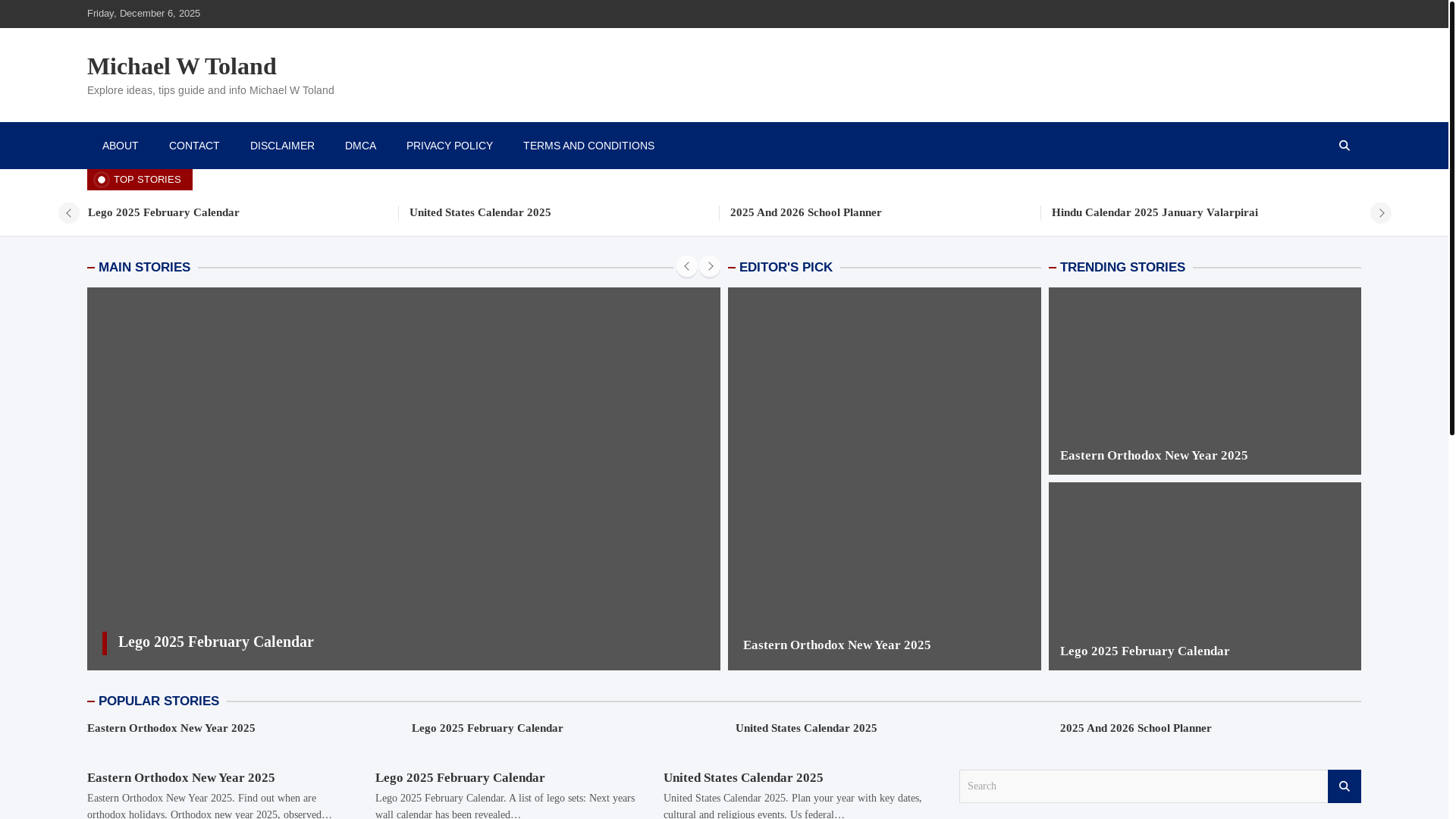Open article title Lego 2025 February Calendar in post list
The image size is (1456, 819).
click(460, 778)
